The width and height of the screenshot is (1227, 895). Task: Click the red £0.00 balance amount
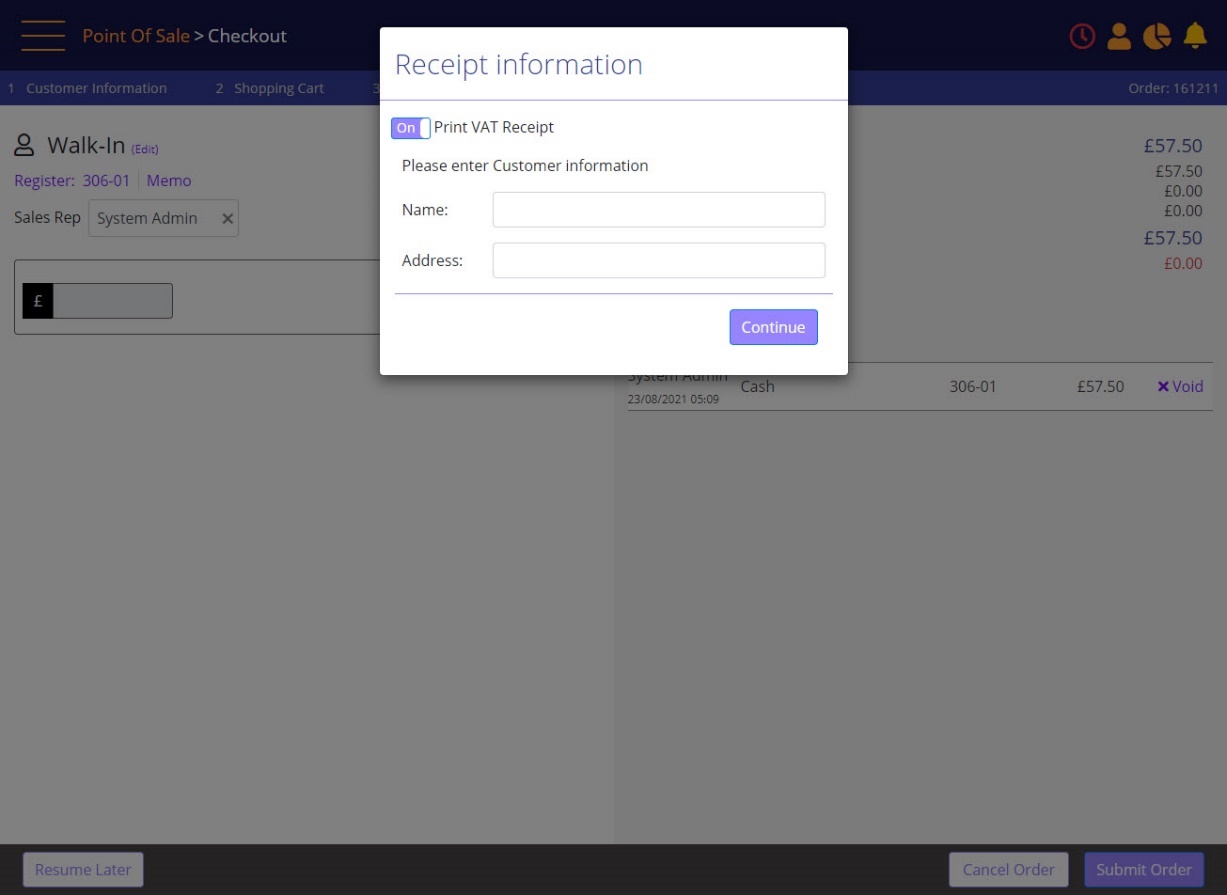[1183, 264]
